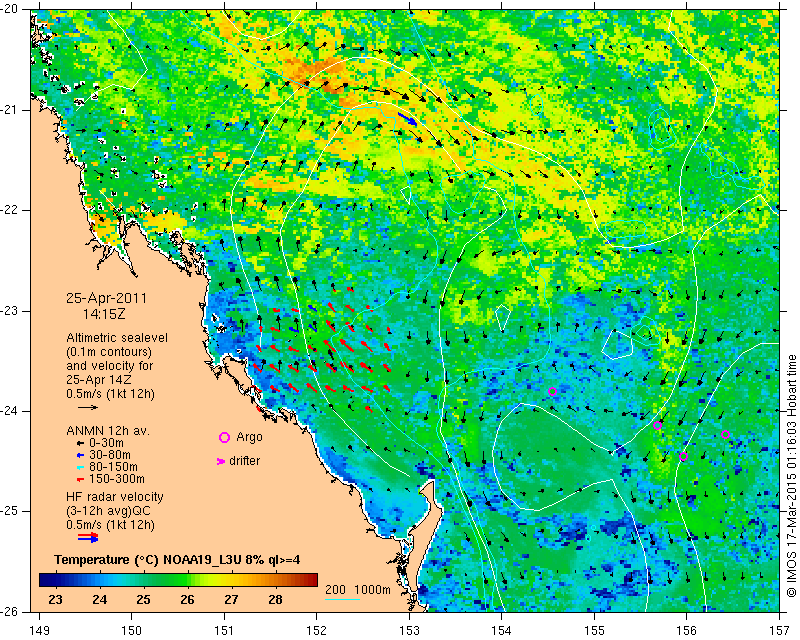Click the magenta drifter legend symbol
Viewport: 800px width, 640px height.
click(x=221, y=461)
